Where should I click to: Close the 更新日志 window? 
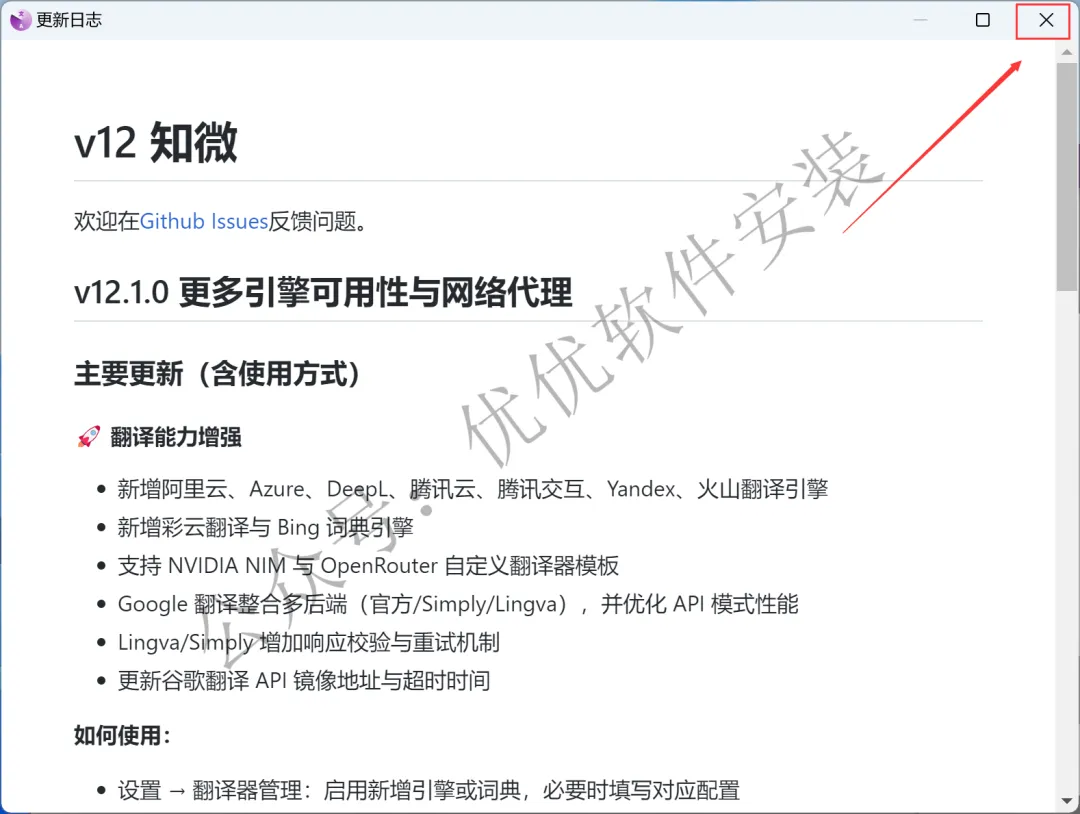tap(1046, 20)
